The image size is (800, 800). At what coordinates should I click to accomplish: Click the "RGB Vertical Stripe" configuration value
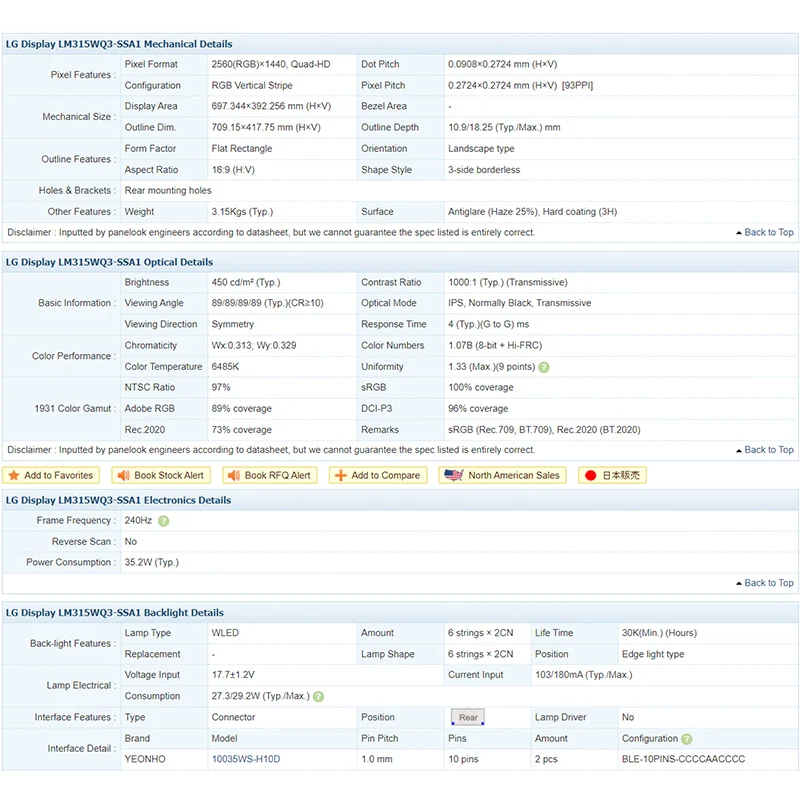click(252, 86)
